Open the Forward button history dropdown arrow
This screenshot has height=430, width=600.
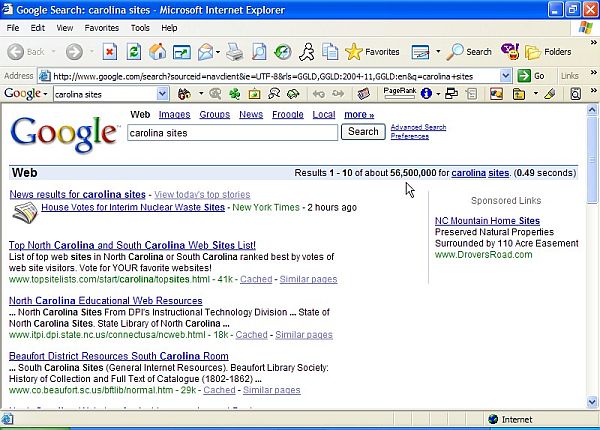pos(92,52)
